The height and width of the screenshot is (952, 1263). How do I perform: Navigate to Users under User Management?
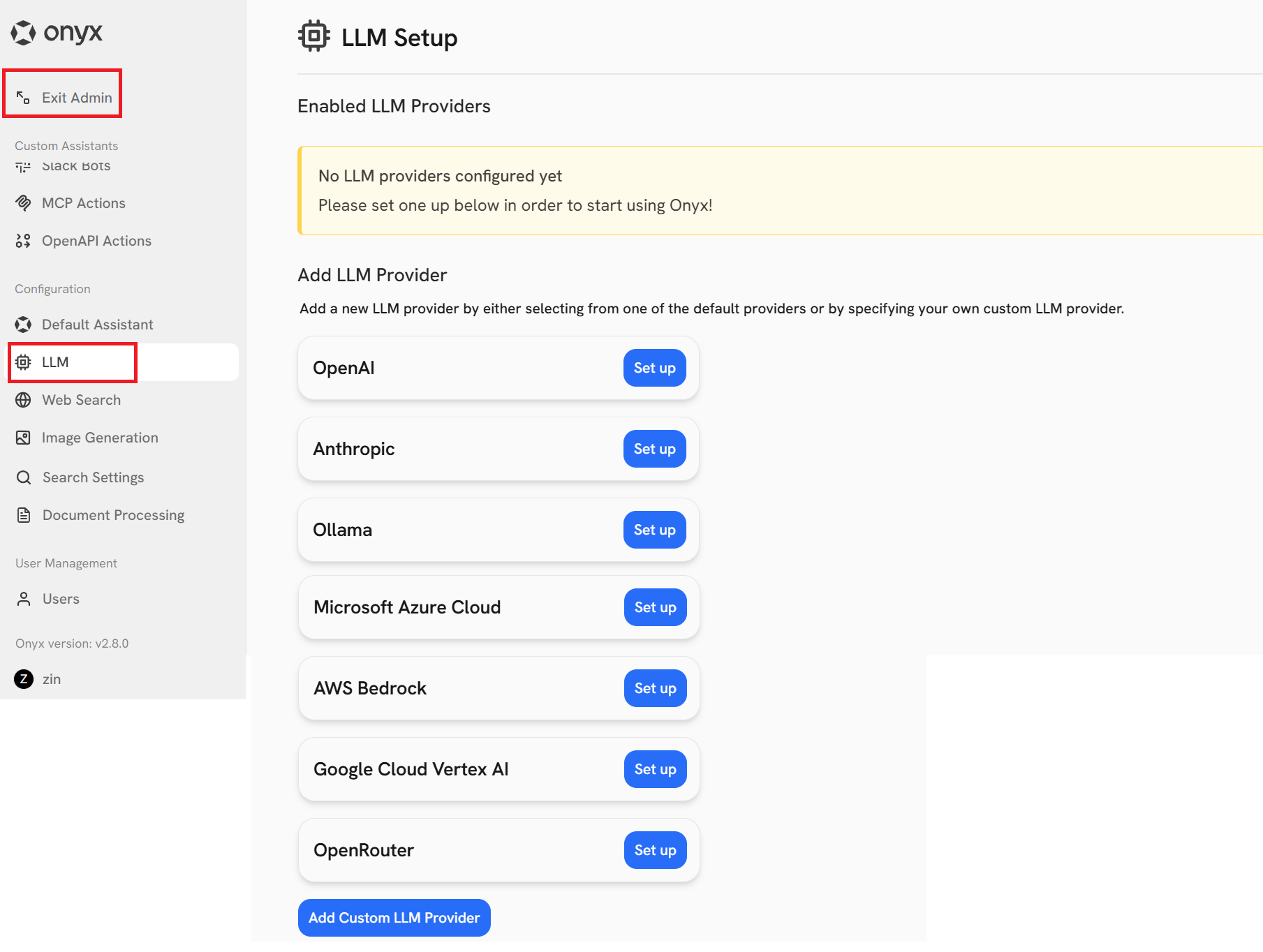(61, 598)
